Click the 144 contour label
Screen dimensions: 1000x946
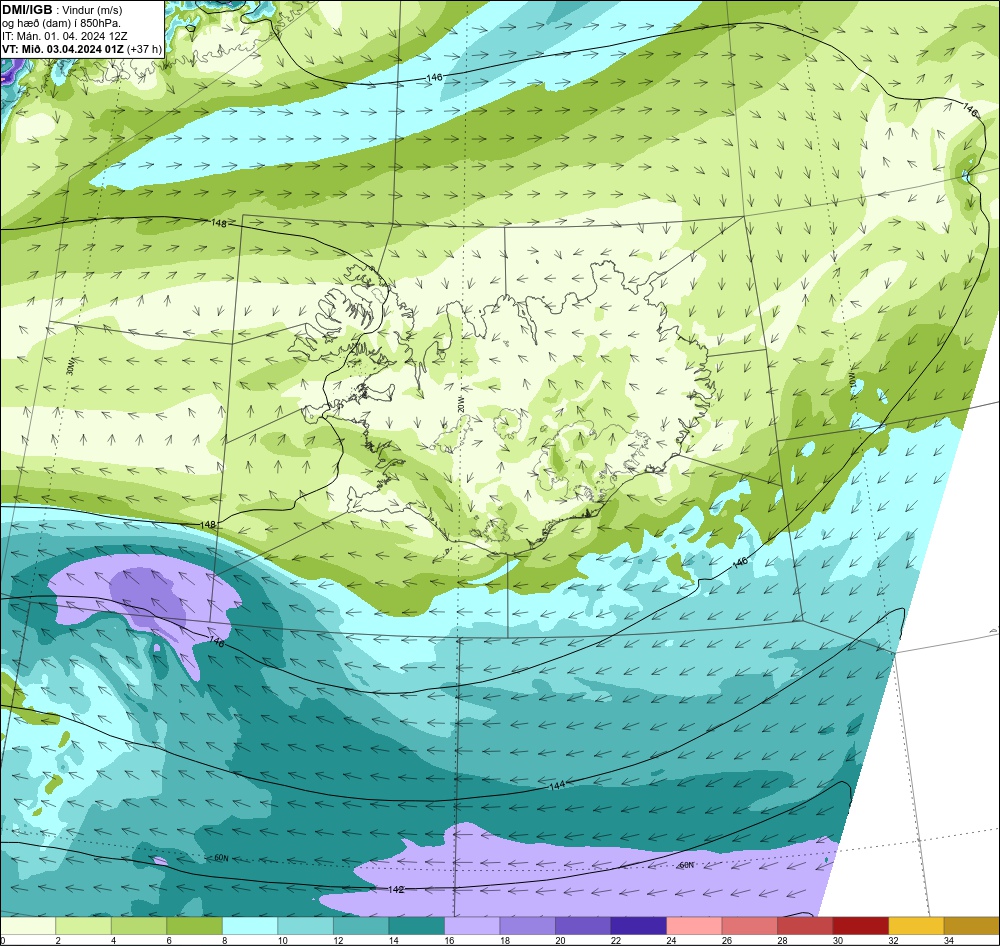tap(557, 785)
